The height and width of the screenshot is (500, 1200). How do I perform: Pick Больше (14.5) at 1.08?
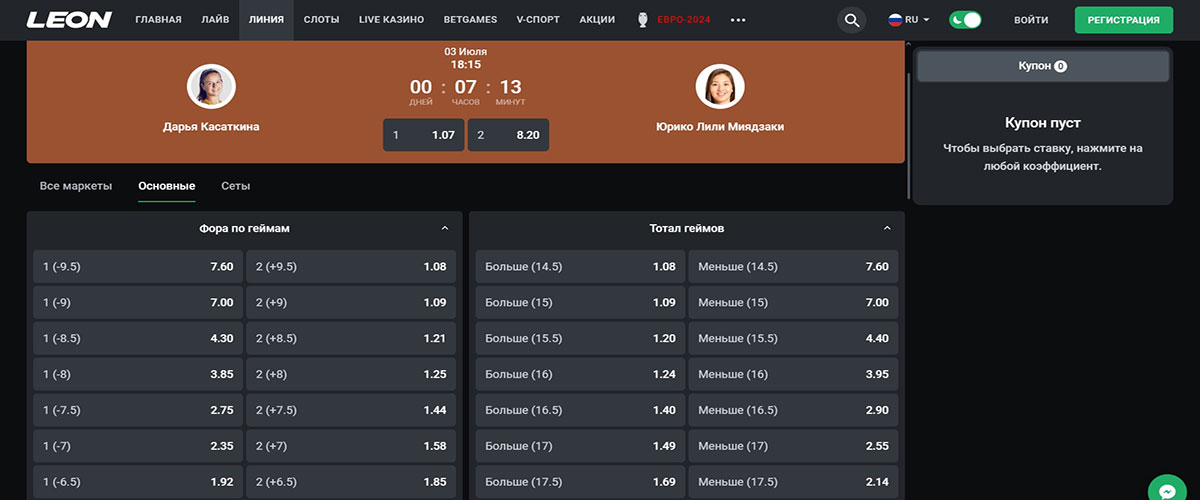click(x=580, y=267)
